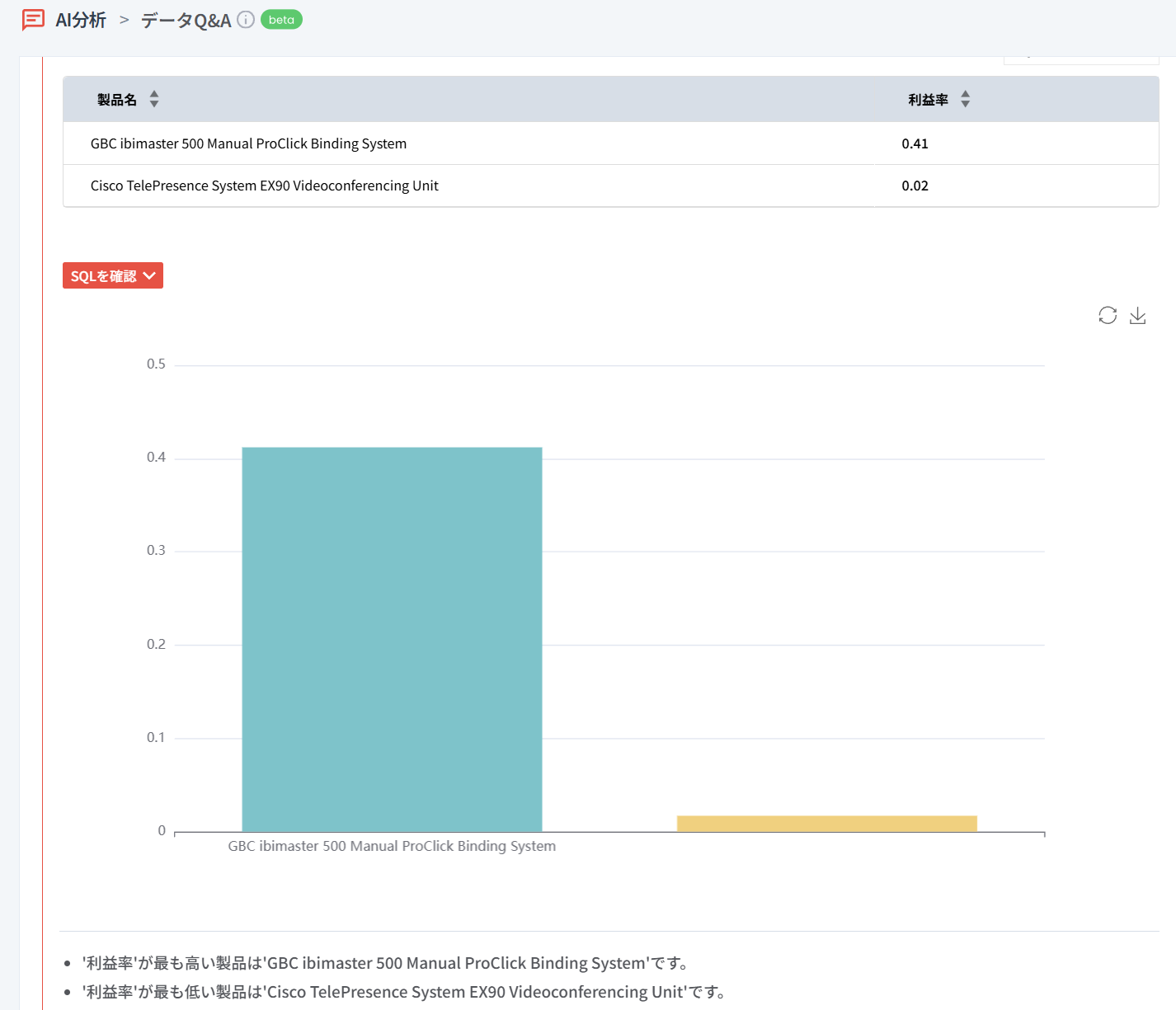Refresh the chart with the reload icon
This screenshot has height=1010, width=1176.
[x=1108, y=316]
